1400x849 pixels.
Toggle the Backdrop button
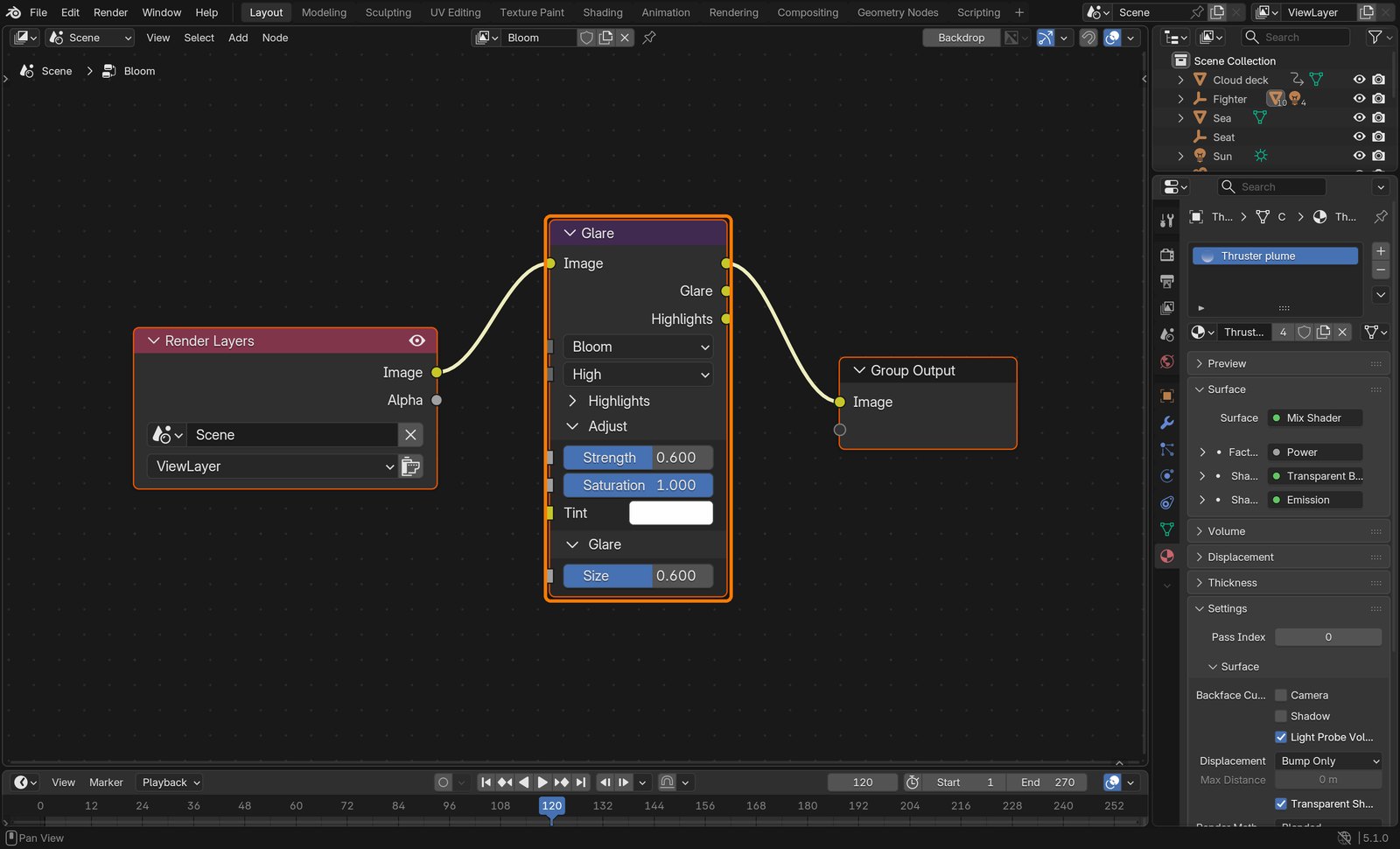961,38
